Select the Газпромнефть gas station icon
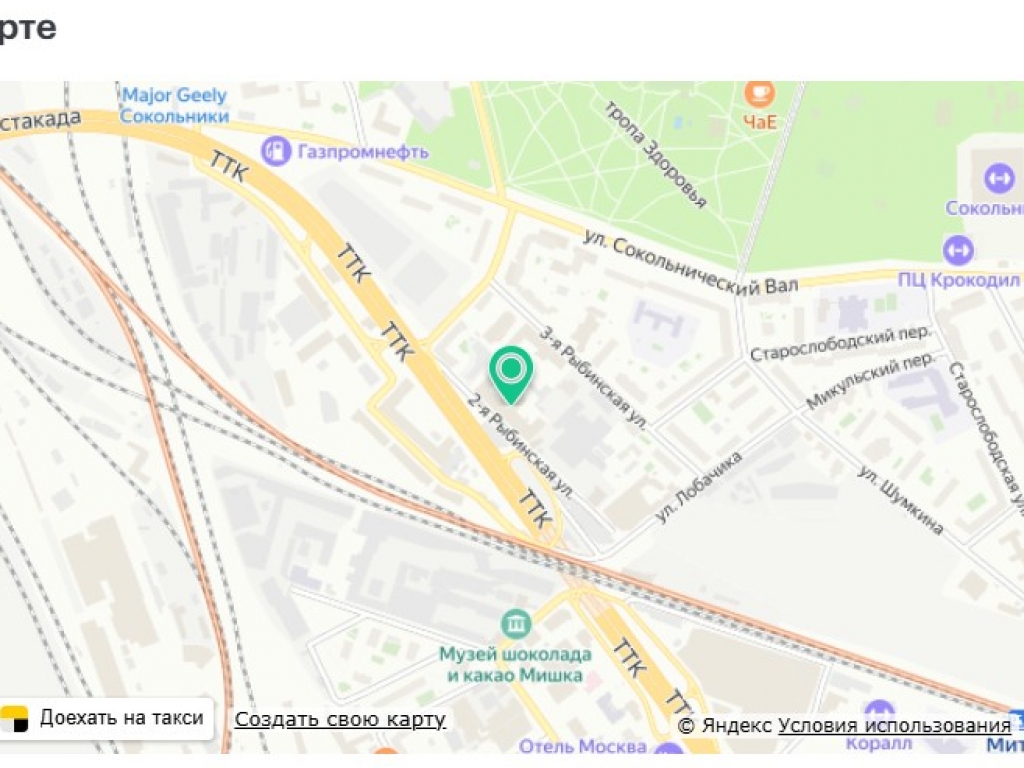Screen dimensions: 1024x768 [276, 152]
